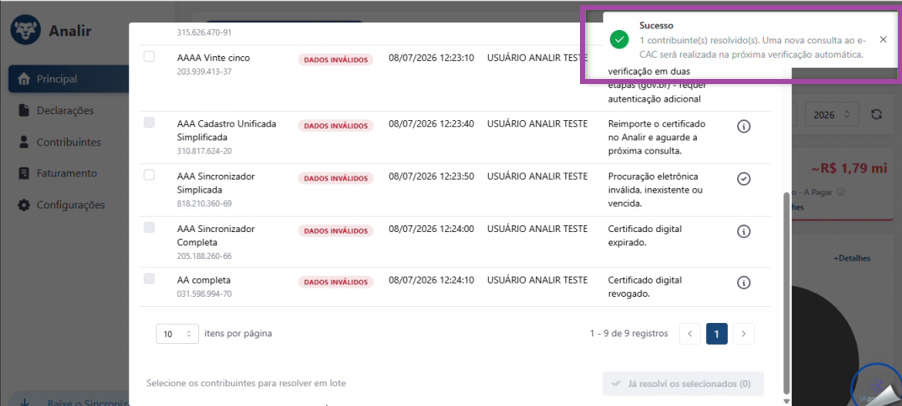Click the Declarações document icon
Viewport: 902px width, 406px height.
[x=24, y=110]
